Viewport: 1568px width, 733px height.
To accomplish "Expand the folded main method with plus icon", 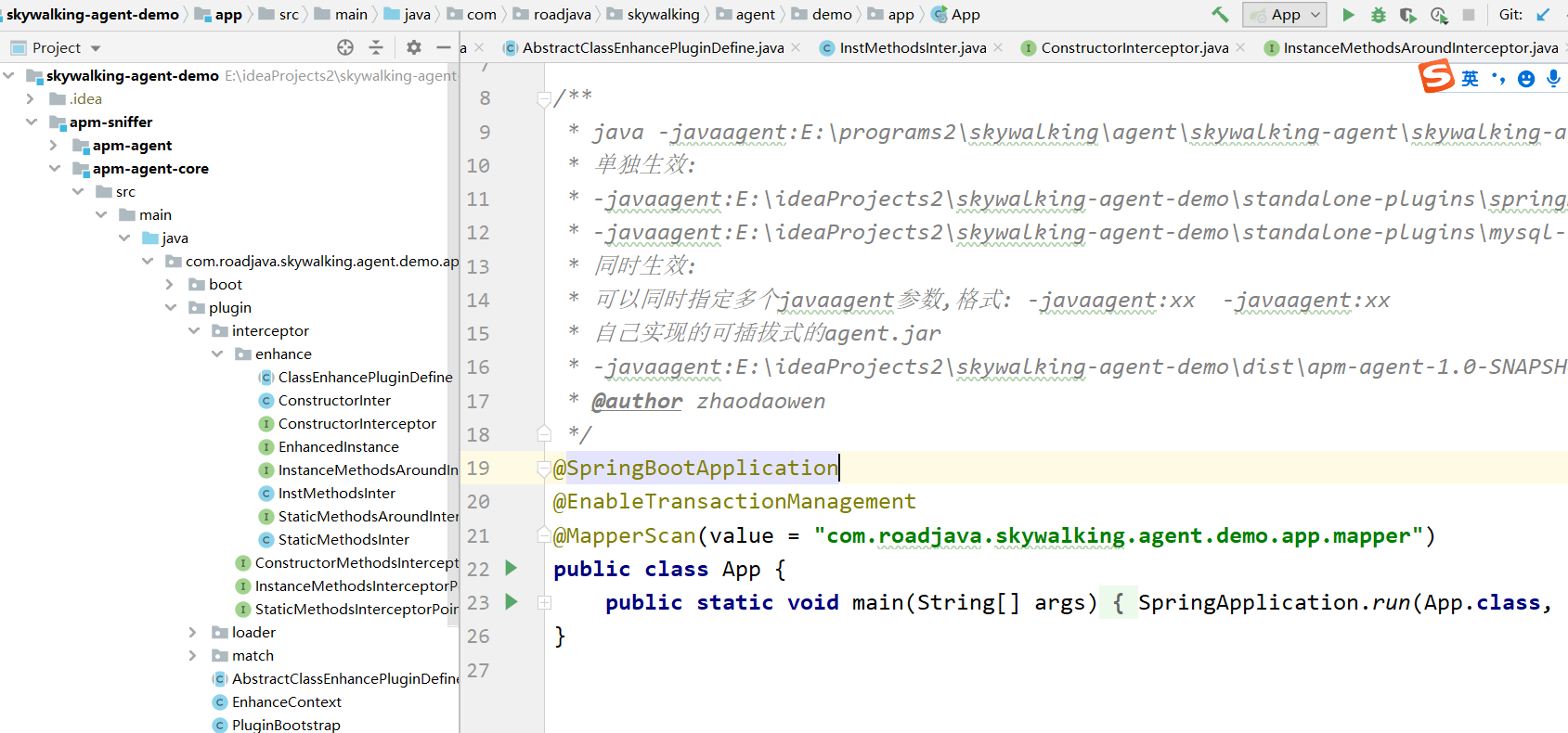I will 545,602.
